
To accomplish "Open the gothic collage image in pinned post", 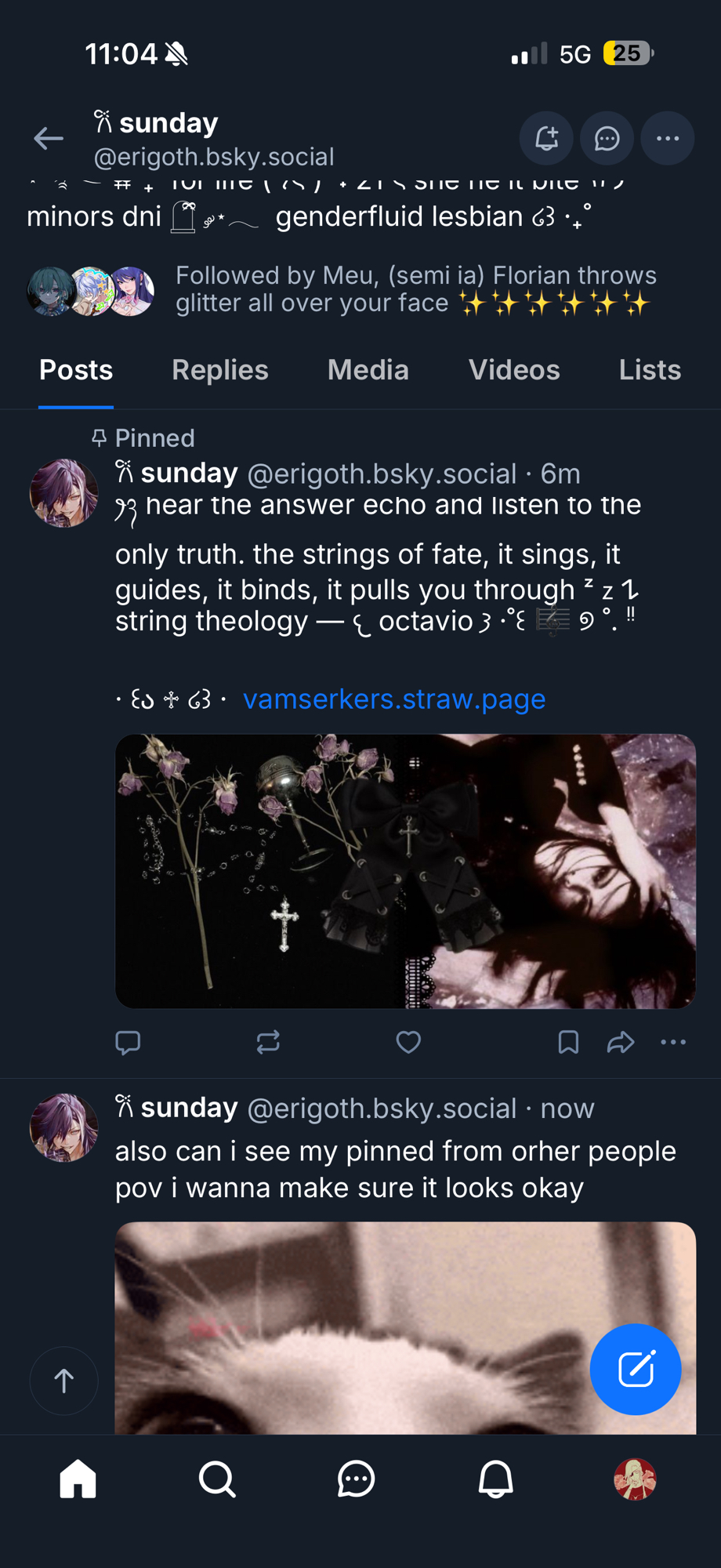I will point(405,870).
